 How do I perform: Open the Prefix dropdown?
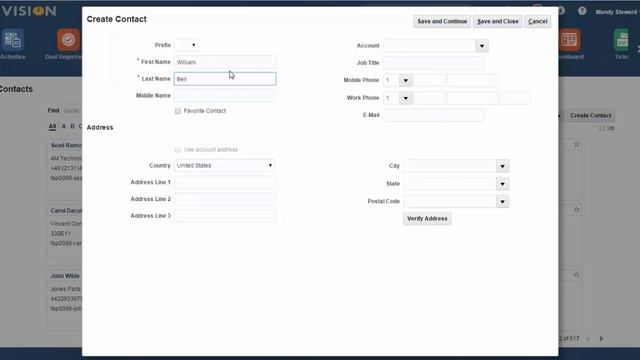[x=187, y=45]
